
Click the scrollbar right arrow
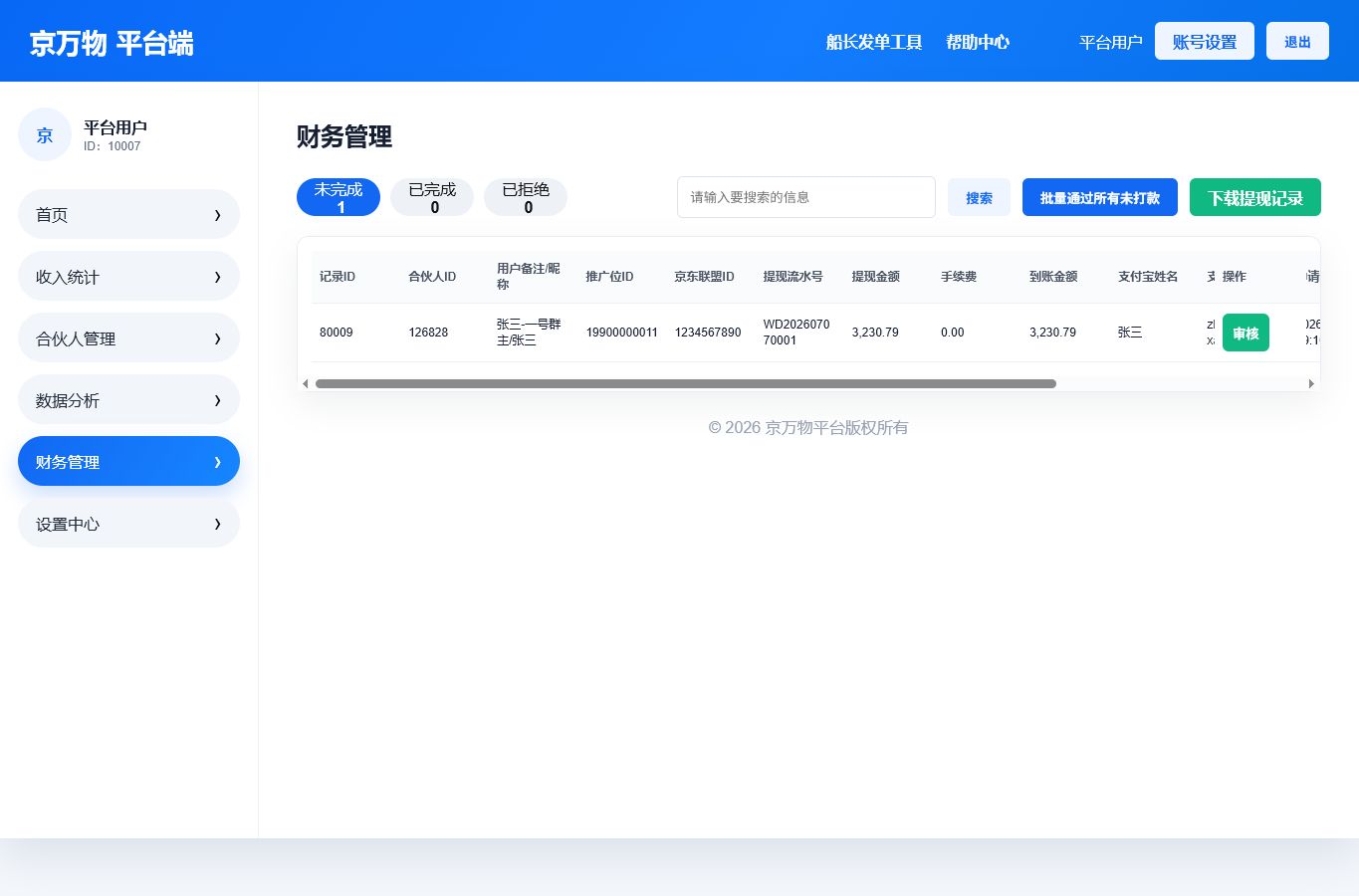pos(1311,383)
